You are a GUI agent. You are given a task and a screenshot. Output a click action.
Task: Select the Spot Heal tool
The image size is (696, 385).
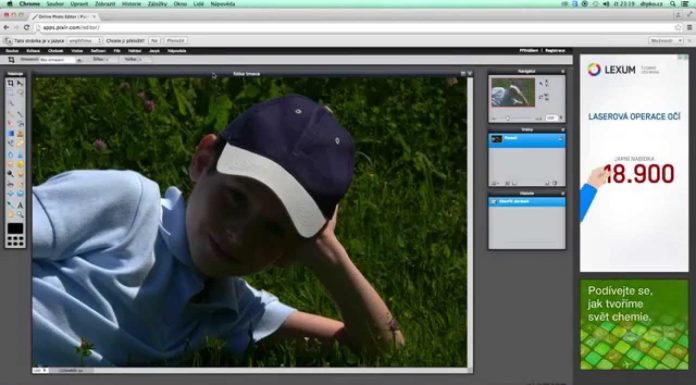coord(20,184)
